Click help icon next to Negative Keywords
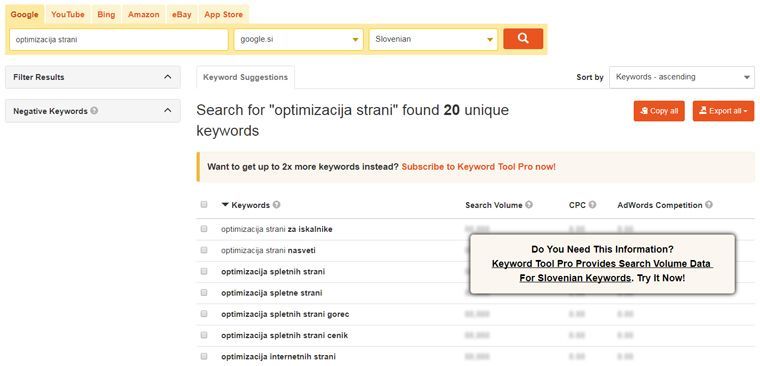 tap(94, 111)
